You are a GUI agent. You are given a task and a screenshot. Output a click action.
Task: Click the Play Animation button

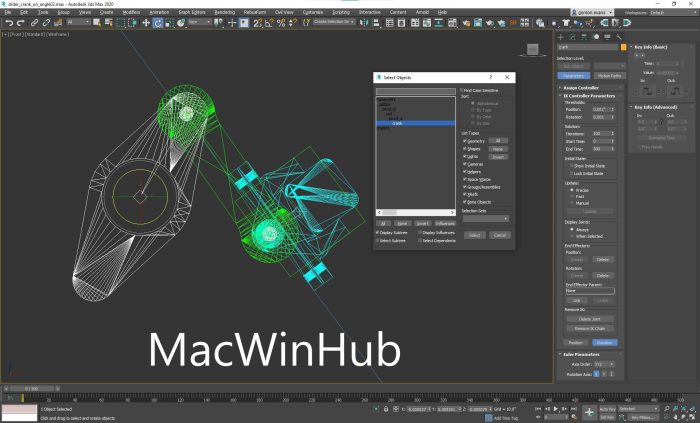pyautogui.click(x=556, y=409)
